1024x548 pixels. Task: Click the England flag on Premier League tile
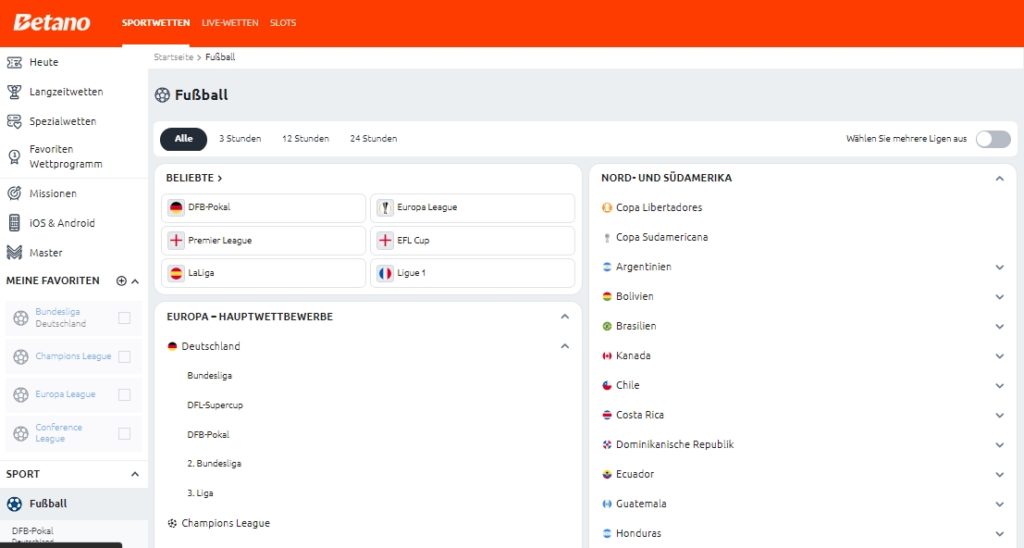[176, 240]
